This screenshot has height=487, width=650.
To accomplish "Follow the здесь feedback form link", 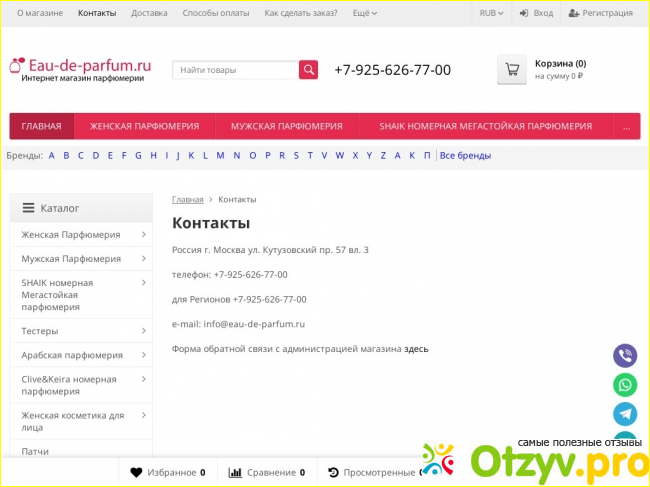I will click(416, 350).
